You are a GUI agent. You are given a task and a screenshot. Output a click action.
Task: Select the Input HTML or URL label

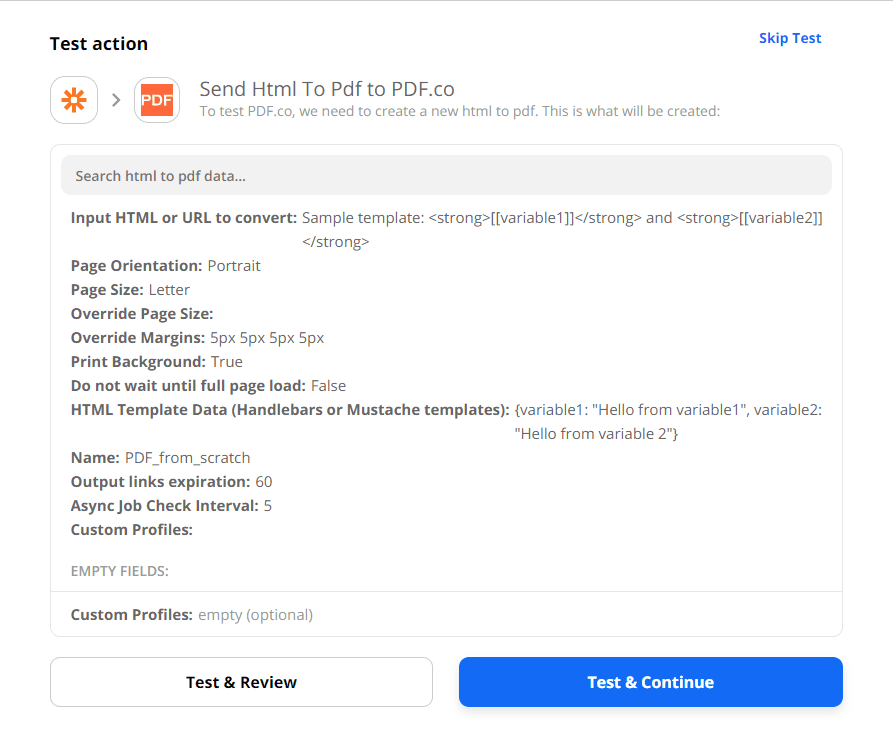pyautogui.click(x=184, y=218)
